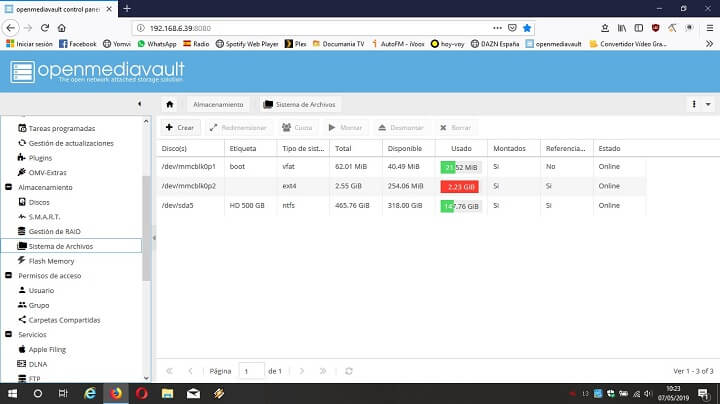Click the refresh icon in pagination bar

click(348, 371)
